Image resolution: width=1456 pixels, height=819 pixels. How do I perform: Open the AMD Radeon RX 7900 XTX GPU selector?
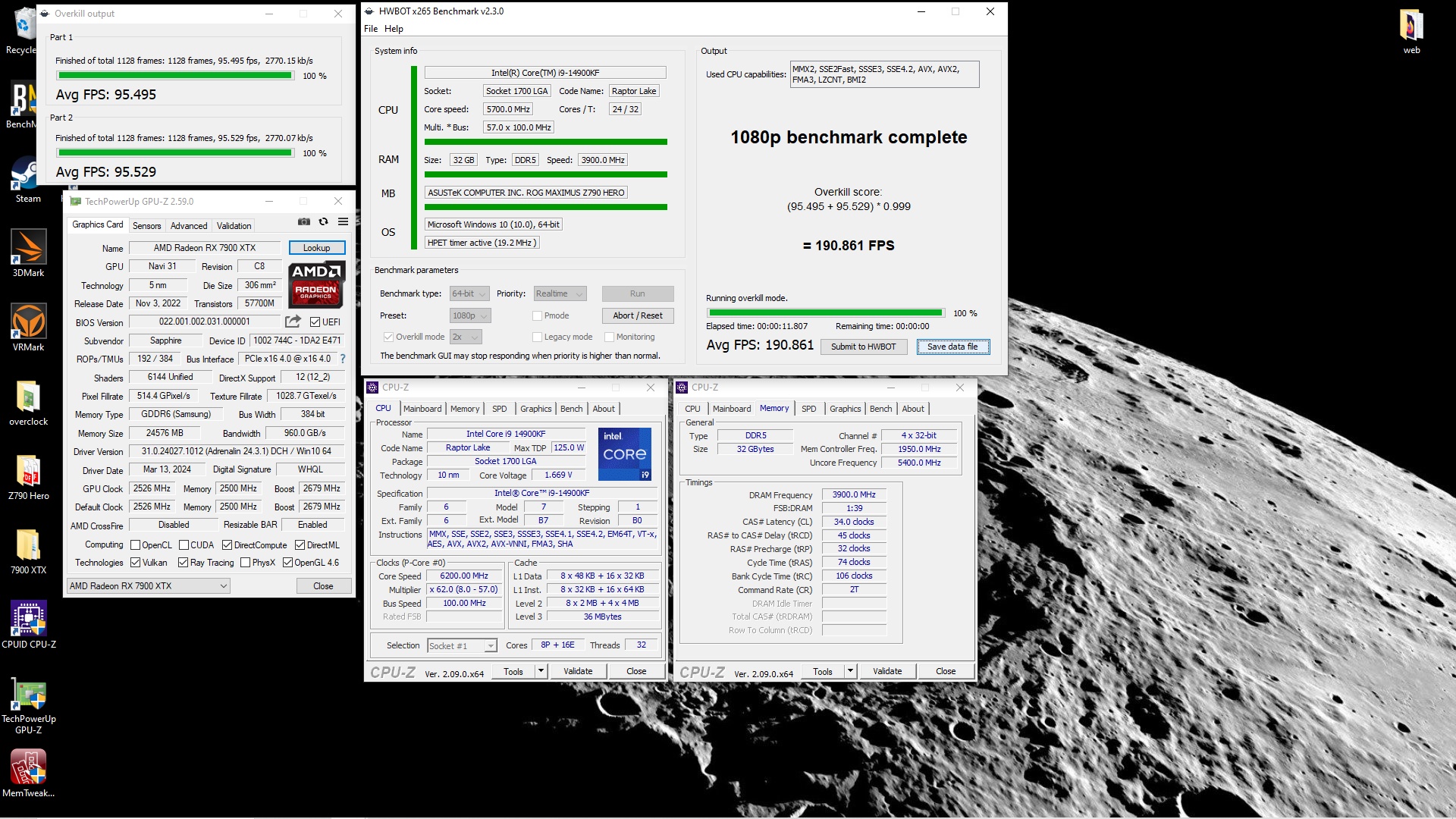click(148, 586)
